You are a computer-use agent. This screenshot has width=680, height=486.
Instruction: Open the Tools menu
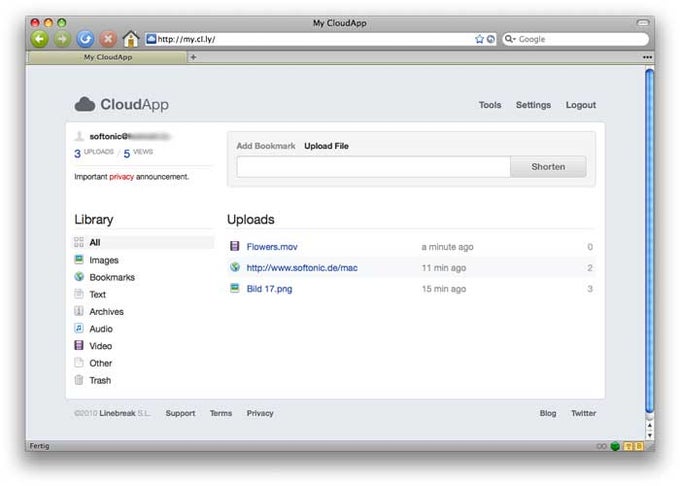point(490,105)
